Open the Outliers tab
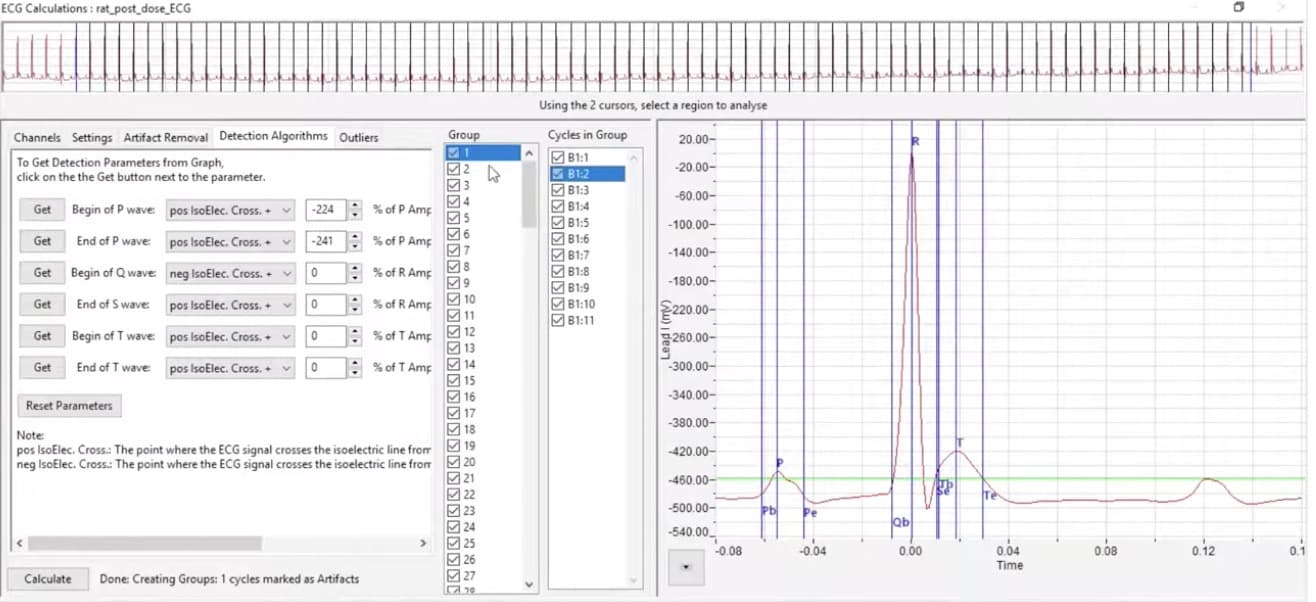 pos(358,137)
